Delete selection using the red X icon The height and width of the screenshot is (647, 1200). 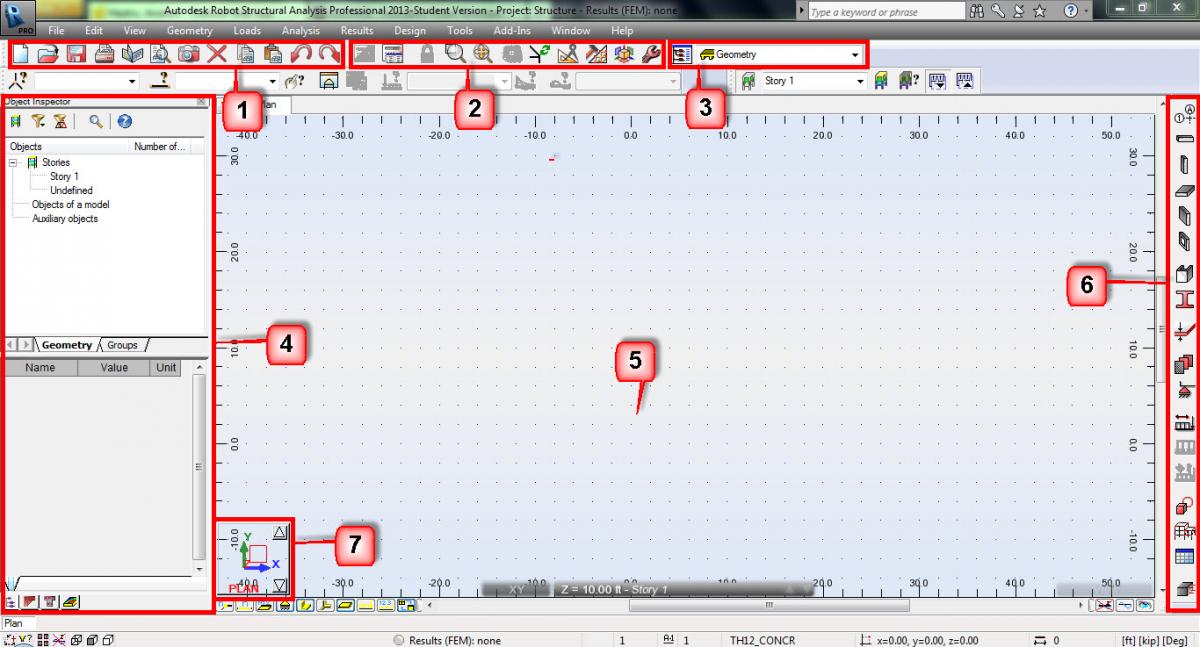click(x=216, y=55)
